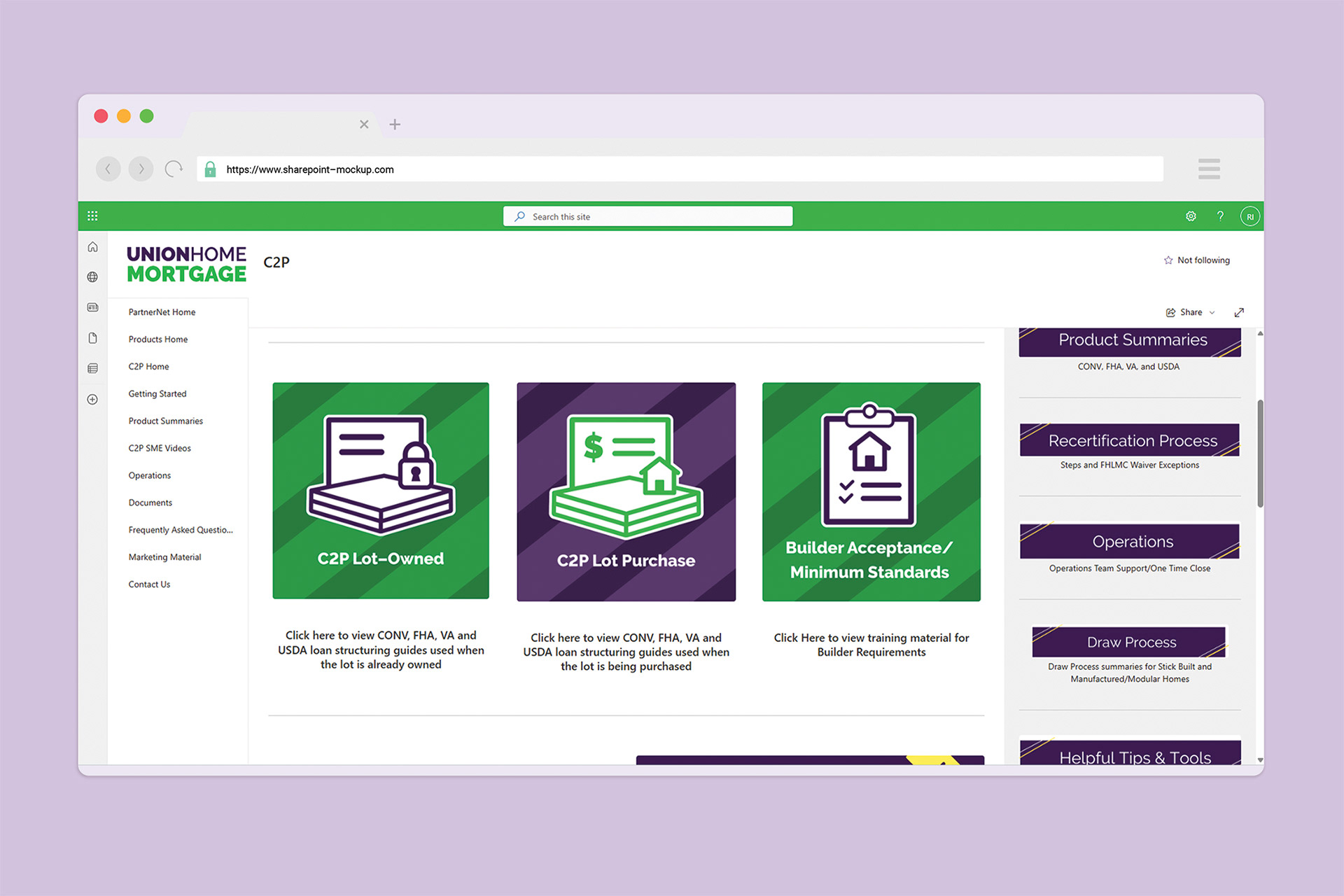Open Getting Started nav item

coord(157,394)
